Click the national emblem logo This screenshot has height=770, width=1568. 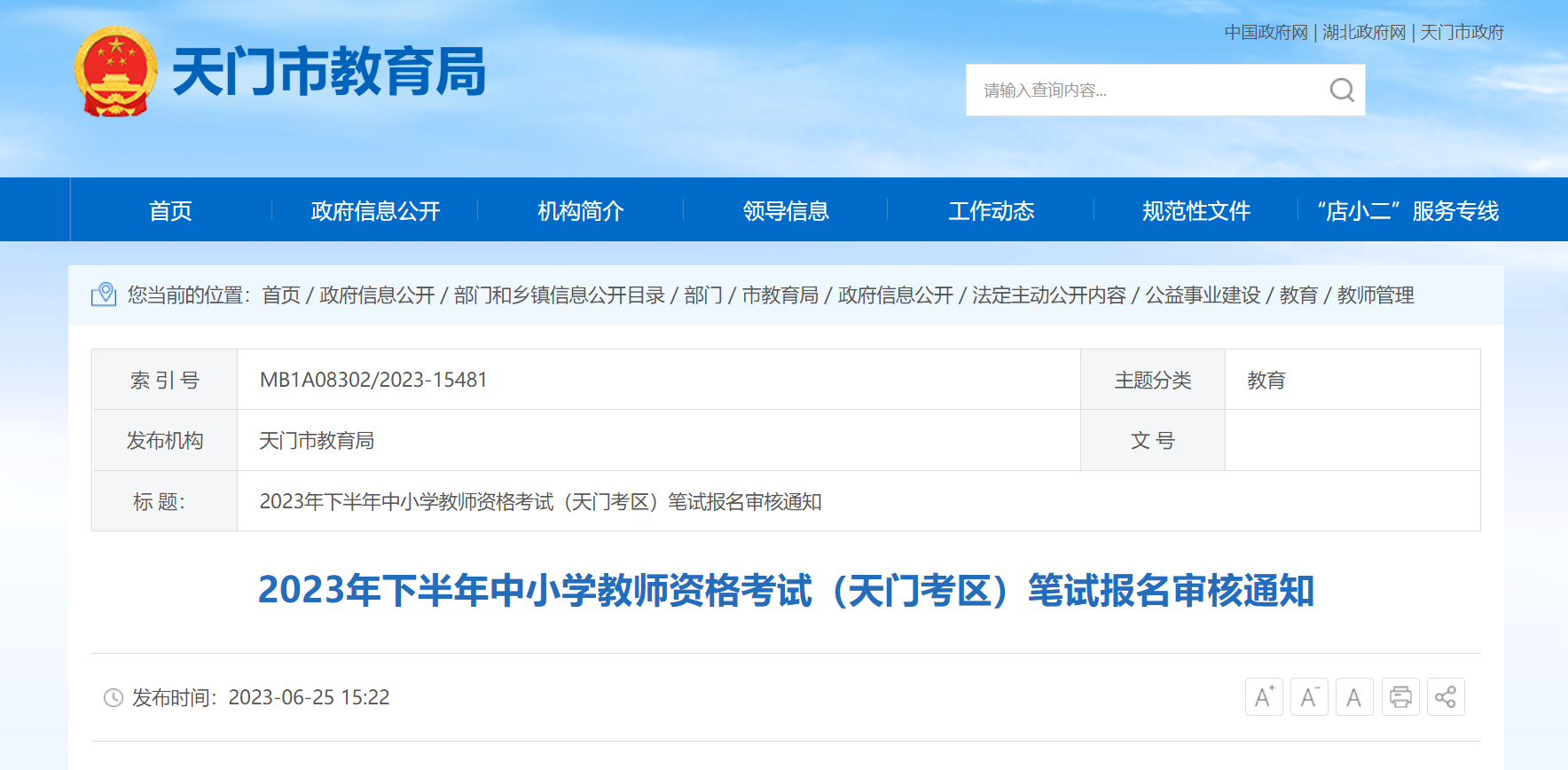[115, 72]
